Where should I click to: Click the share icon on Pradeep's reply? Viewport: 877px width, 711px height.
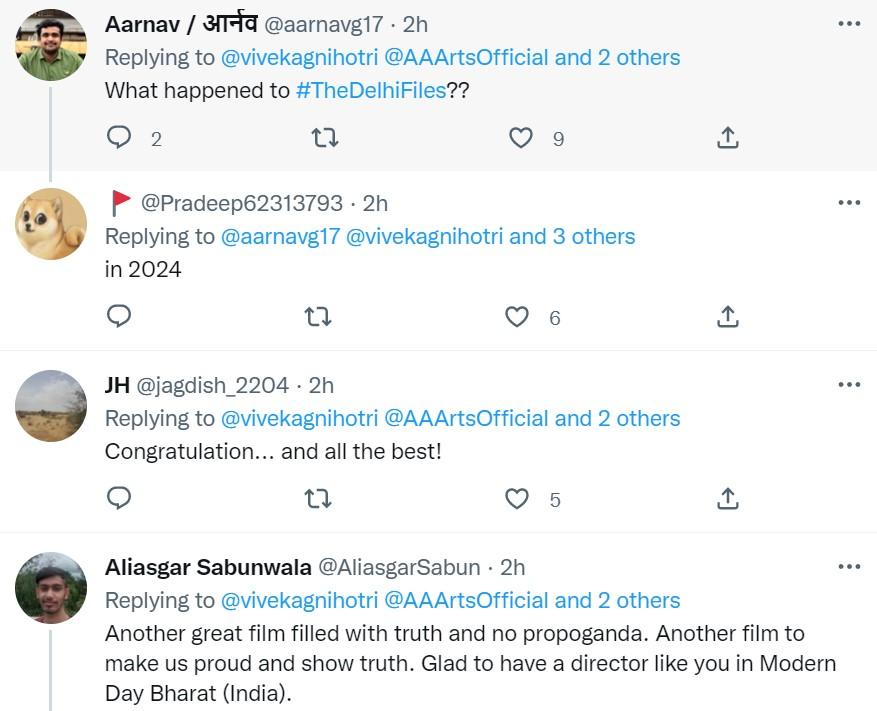727,317
